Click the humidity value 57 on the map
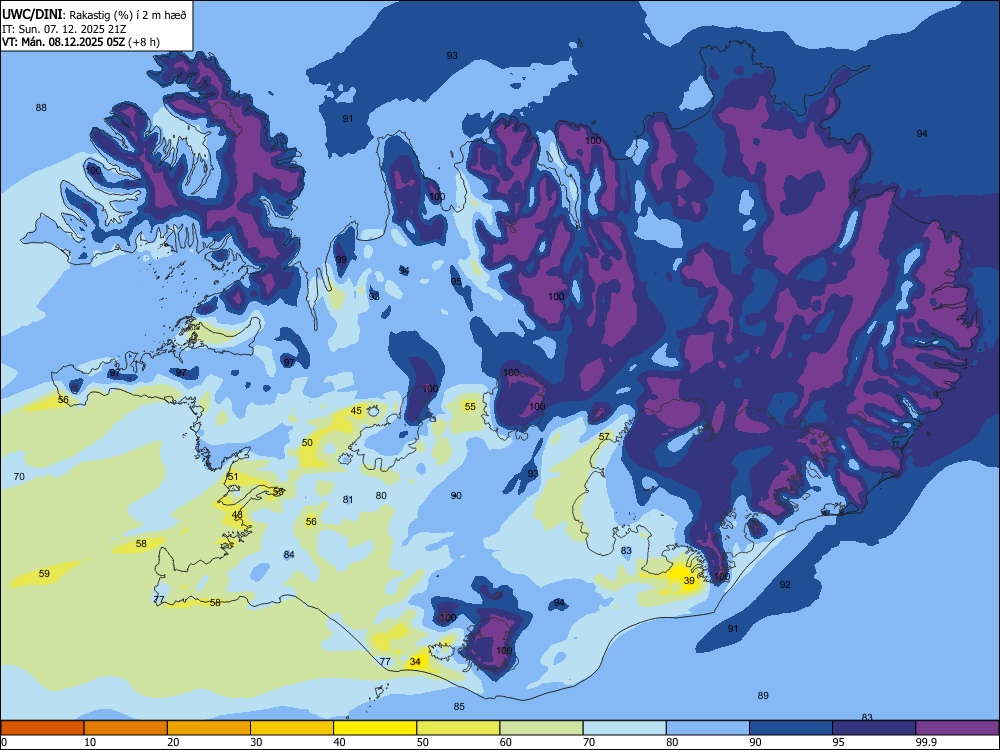The width and height of the screenshot is (1000, 750). [604, 436]
